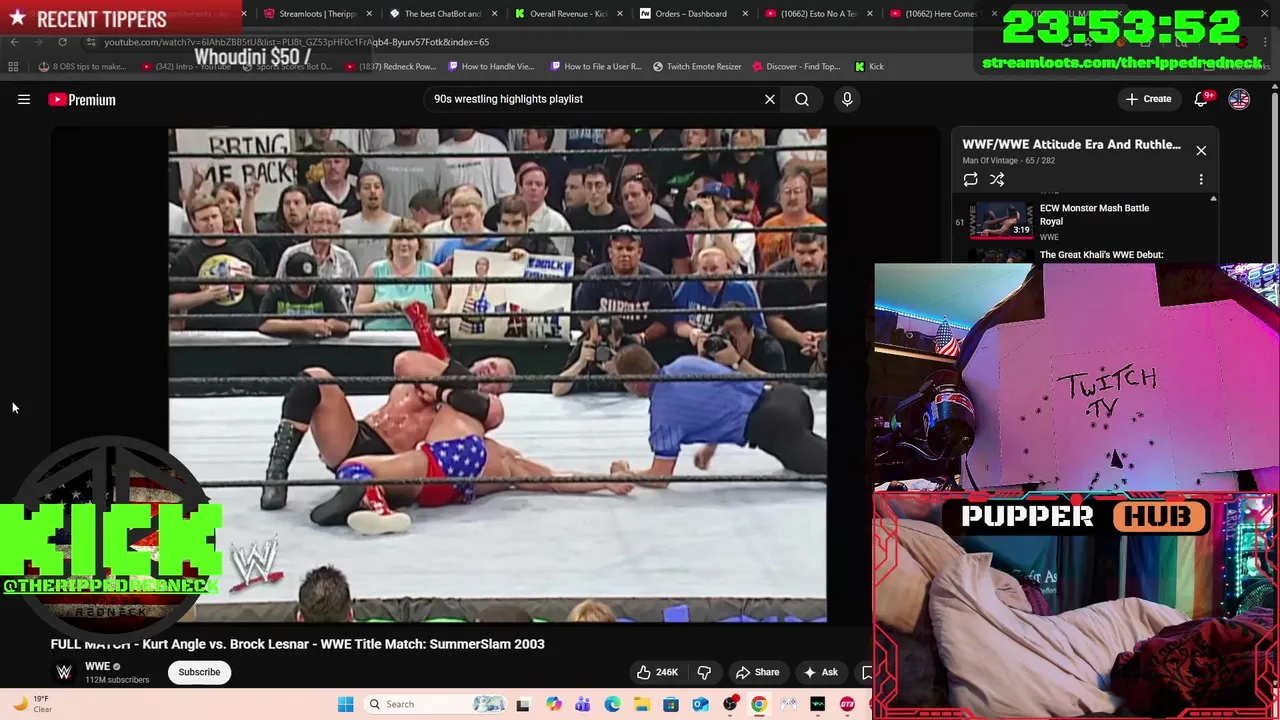This screenshot has height=720, width=1280.
Task: Open the YouTube notifications bell
Action: tap(1201, 99)
